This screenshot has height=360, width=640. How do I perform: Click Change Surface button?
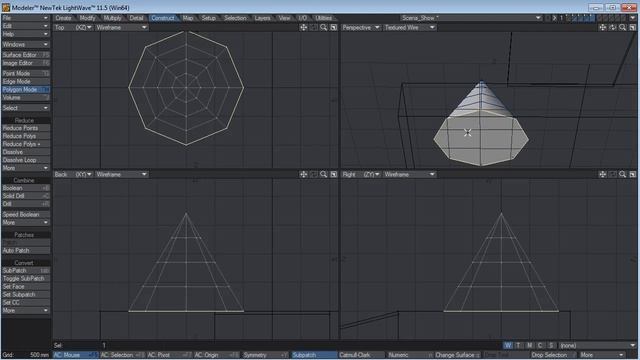point(457,355)
